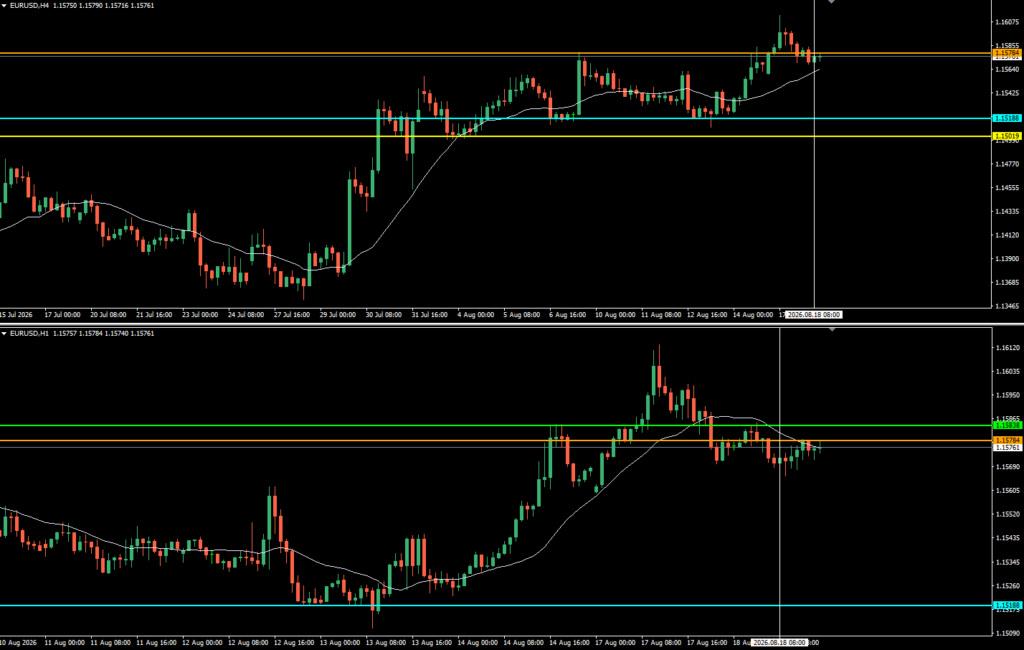Click the chart shift marker on H1 chart
The height and width of the screenshot is (650, 1024).
coord(831,329)
